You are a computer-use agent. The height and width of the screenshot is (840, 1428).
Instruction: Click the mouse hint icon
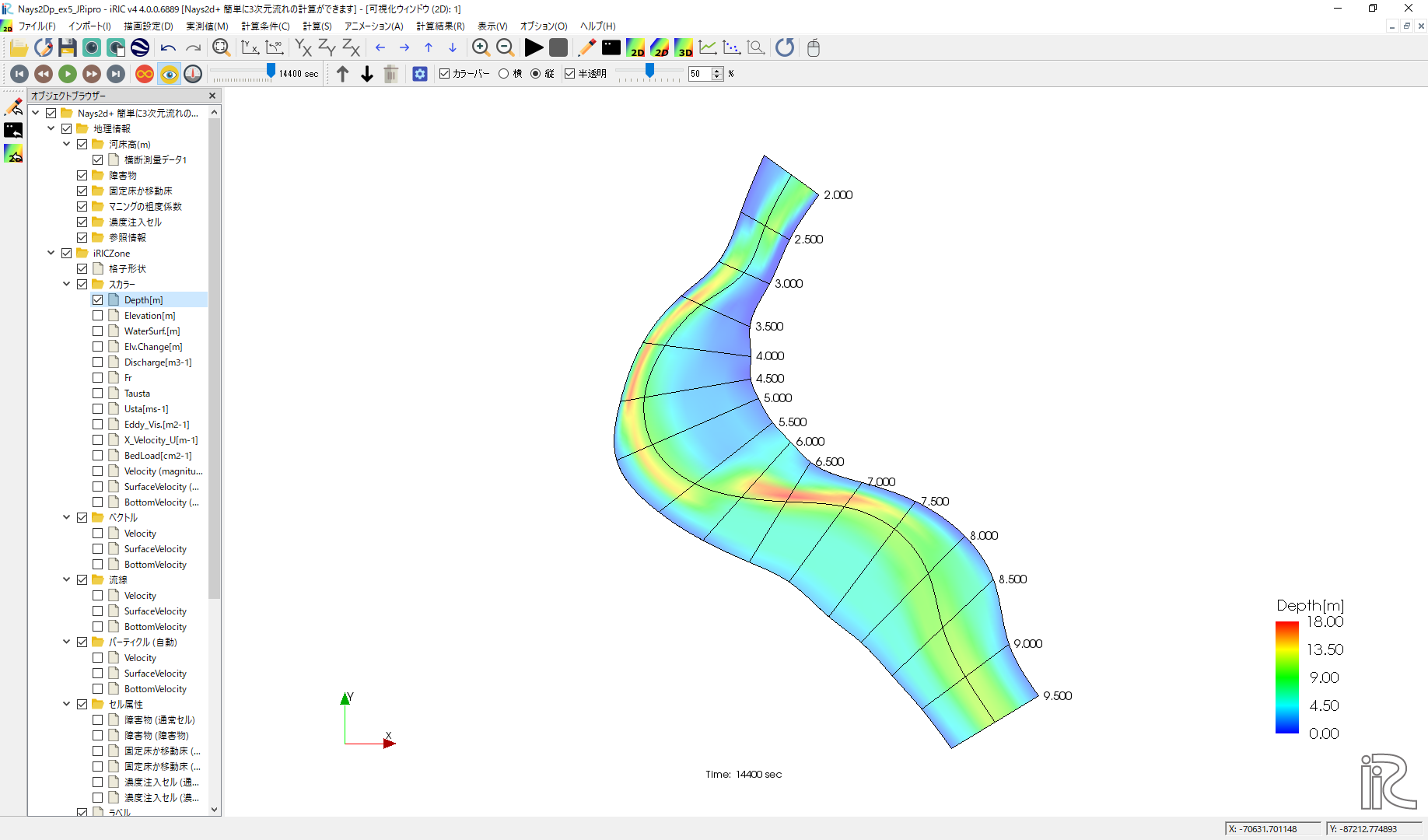point(814,47)
